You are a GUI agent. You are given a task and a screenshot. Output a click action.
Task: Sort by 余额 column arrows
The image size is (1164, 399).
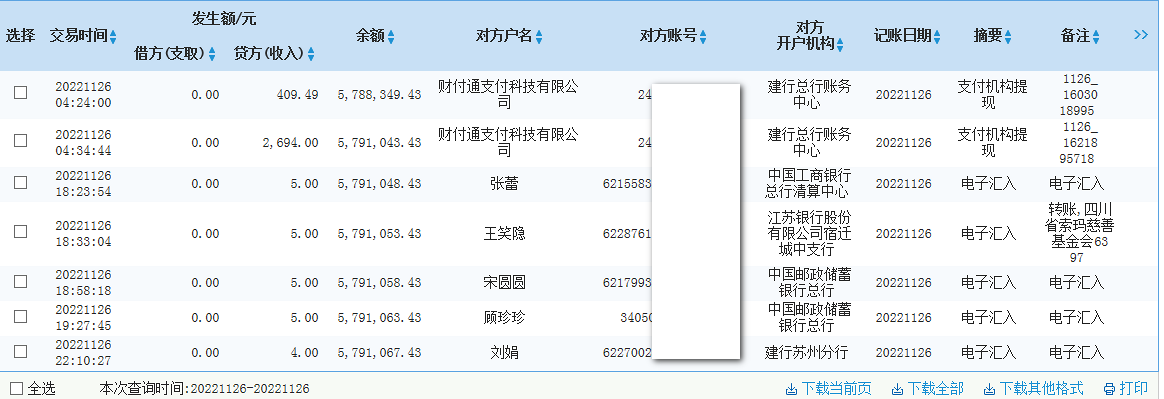coord(391,36)
